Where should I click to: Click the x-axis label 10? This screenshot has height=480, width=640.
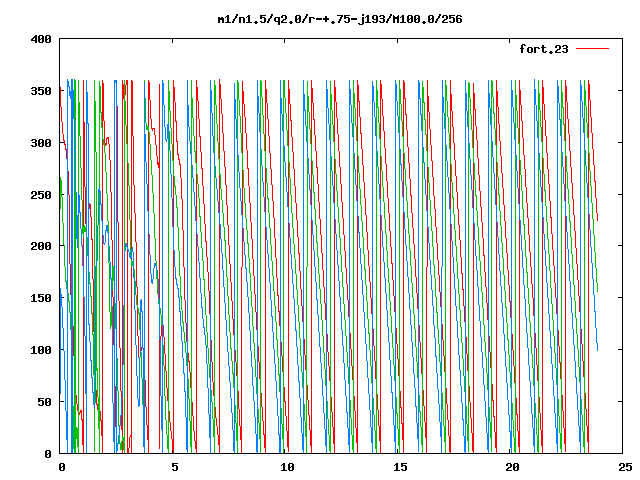pos(287,467)
